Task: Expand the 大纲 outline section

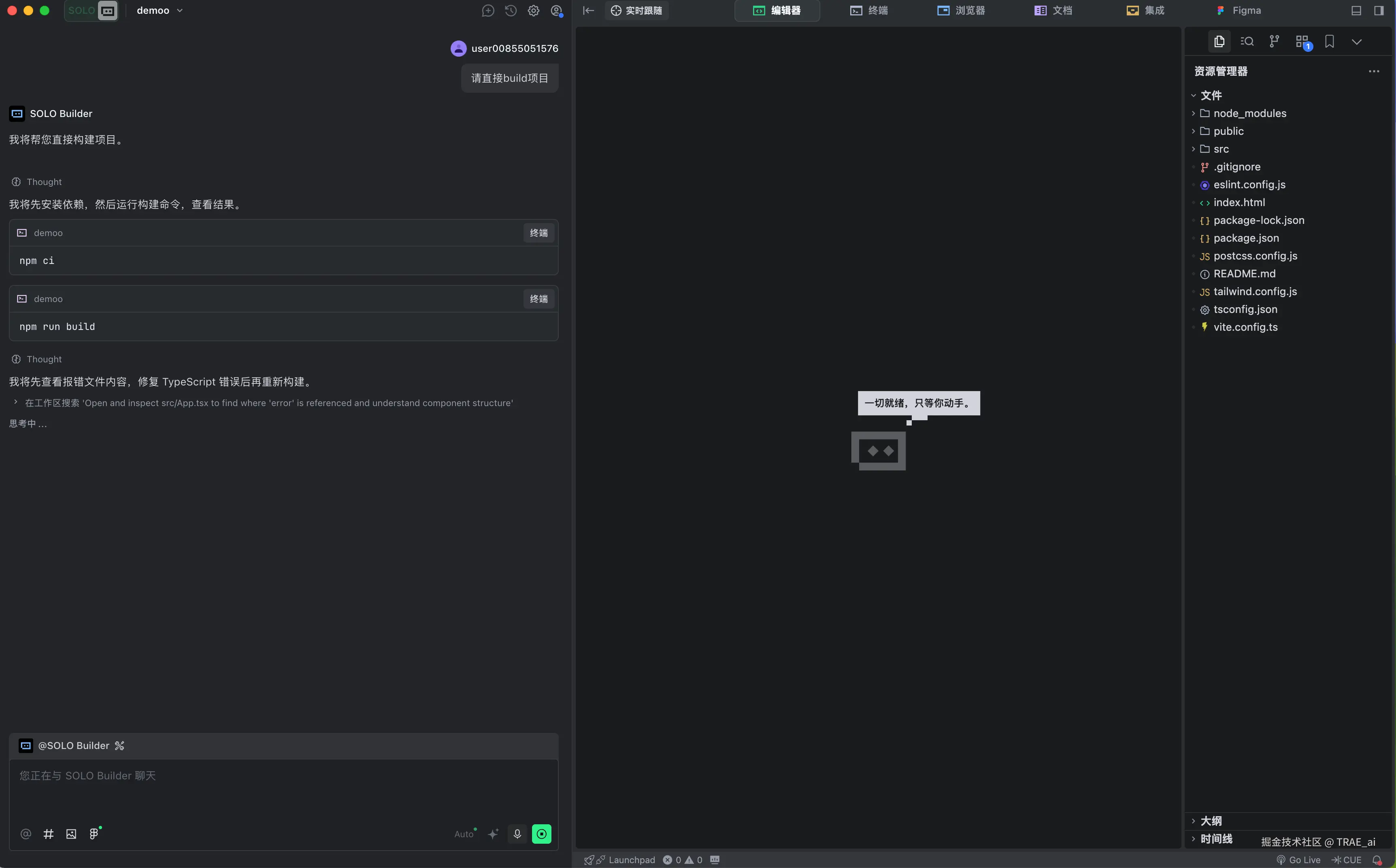Action: tap(1211, 821)
